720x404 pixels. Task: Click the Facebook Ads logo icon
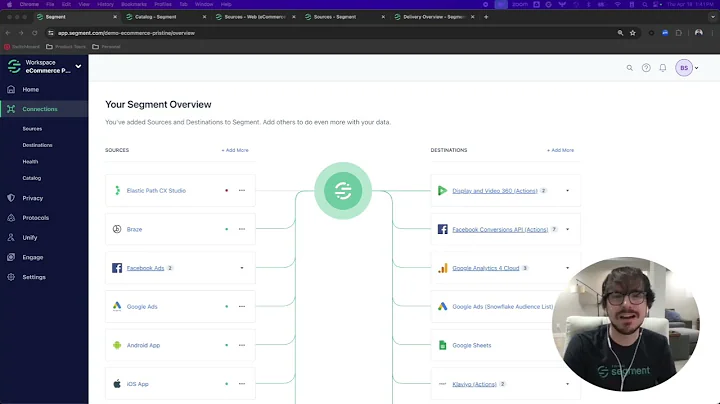(117, 268)
